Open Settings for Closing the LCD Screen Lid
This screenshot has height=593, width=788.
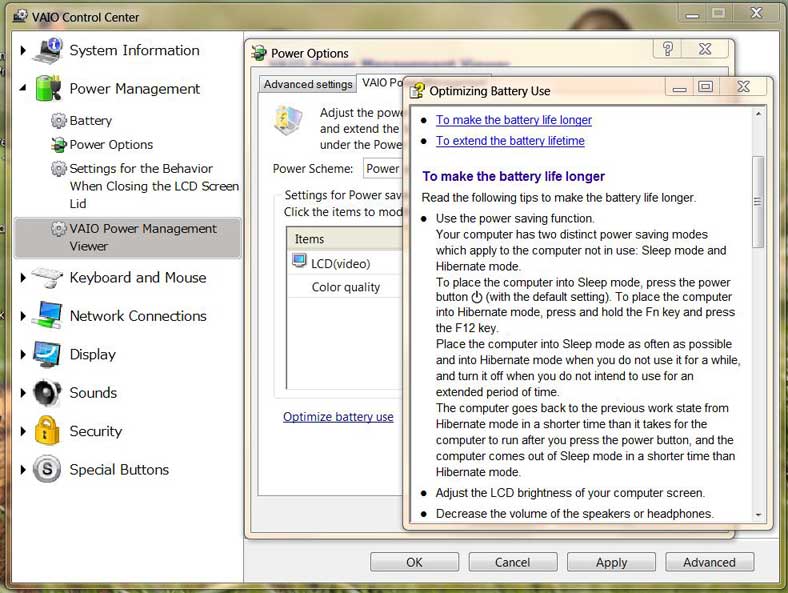[x=154, y=186]
